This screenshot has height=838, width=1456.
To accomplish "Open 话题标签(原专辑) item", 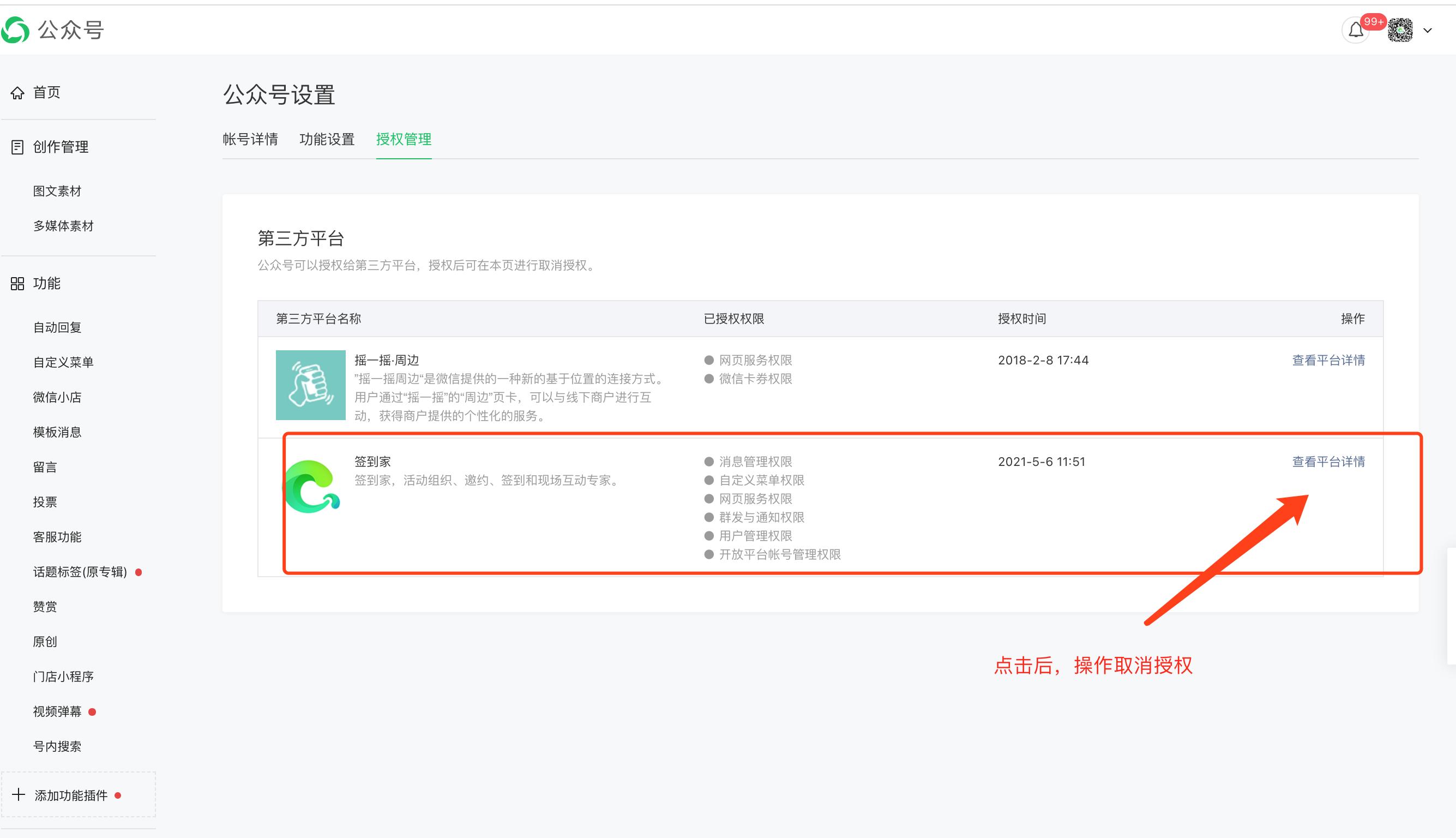I will [x=80, y=572].
